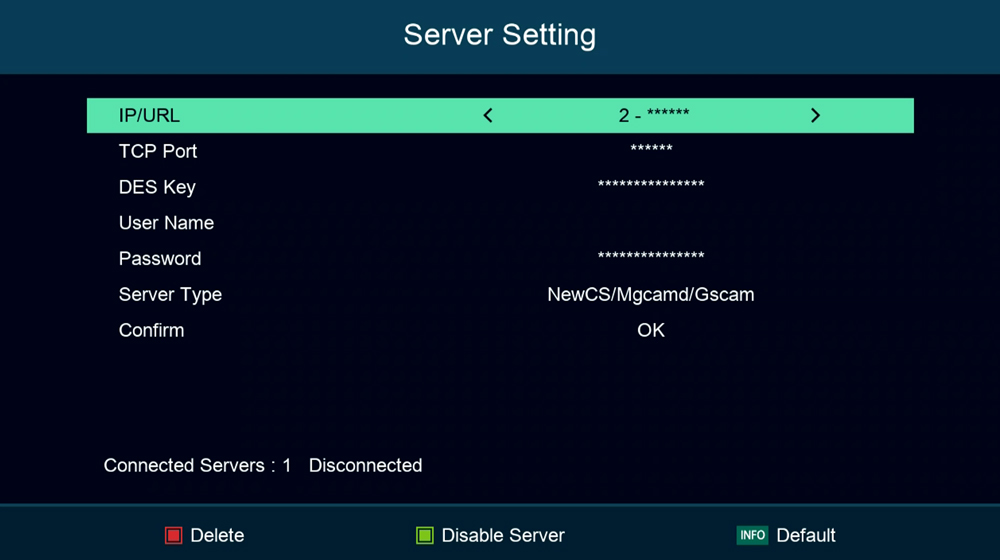Screen dimensions: 1000x560
Task: Edit the masked TCP Port value
Action: (651, 151)
